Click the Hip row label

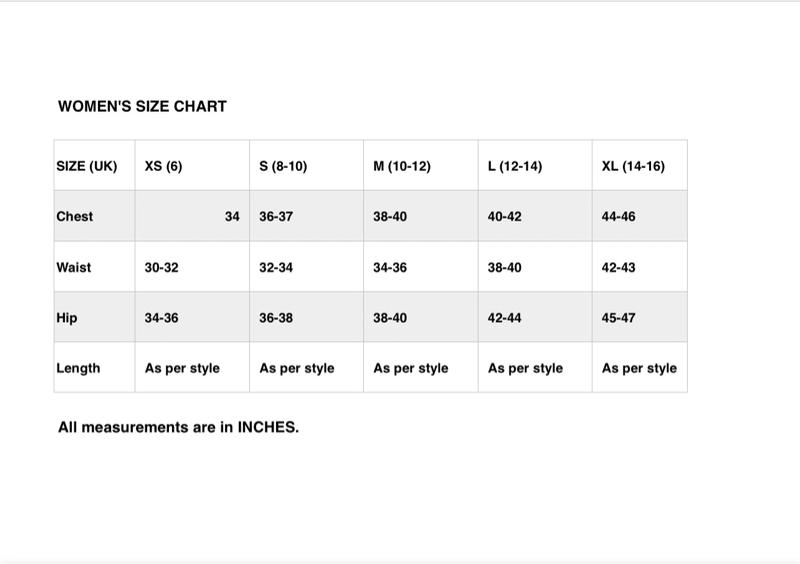[67, 318]
